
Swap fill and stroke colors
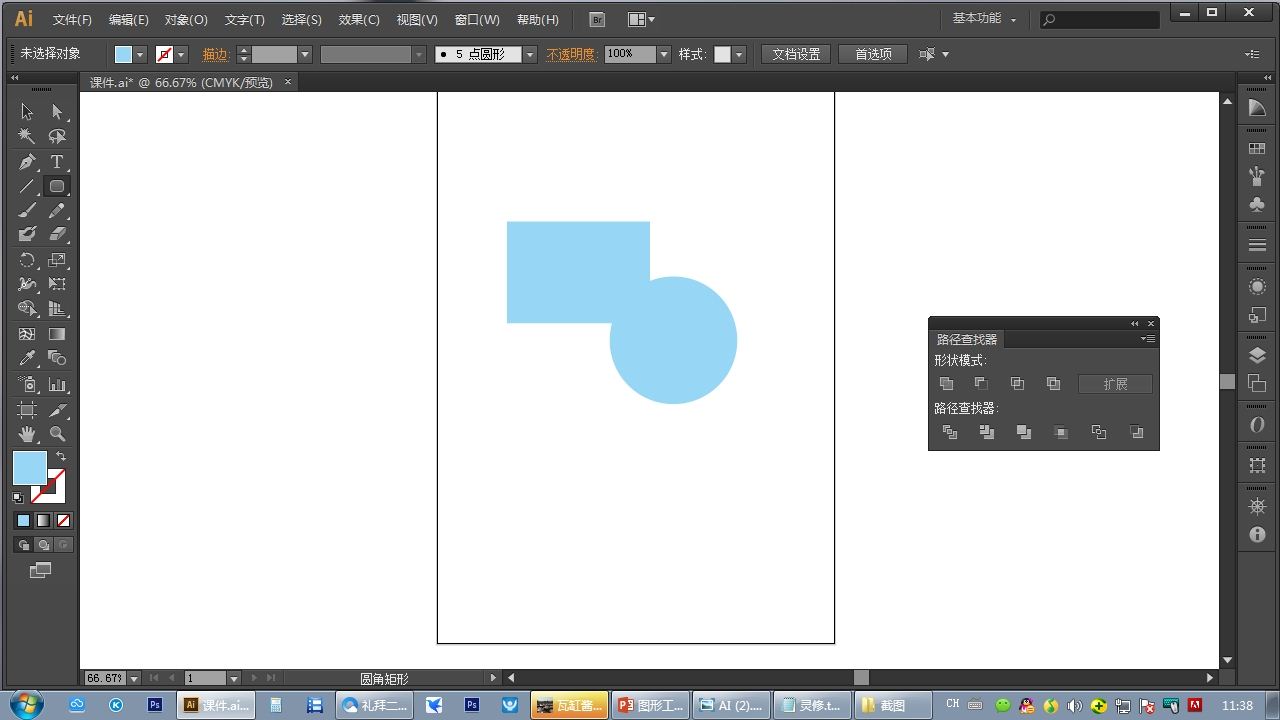tap(61, 456)
